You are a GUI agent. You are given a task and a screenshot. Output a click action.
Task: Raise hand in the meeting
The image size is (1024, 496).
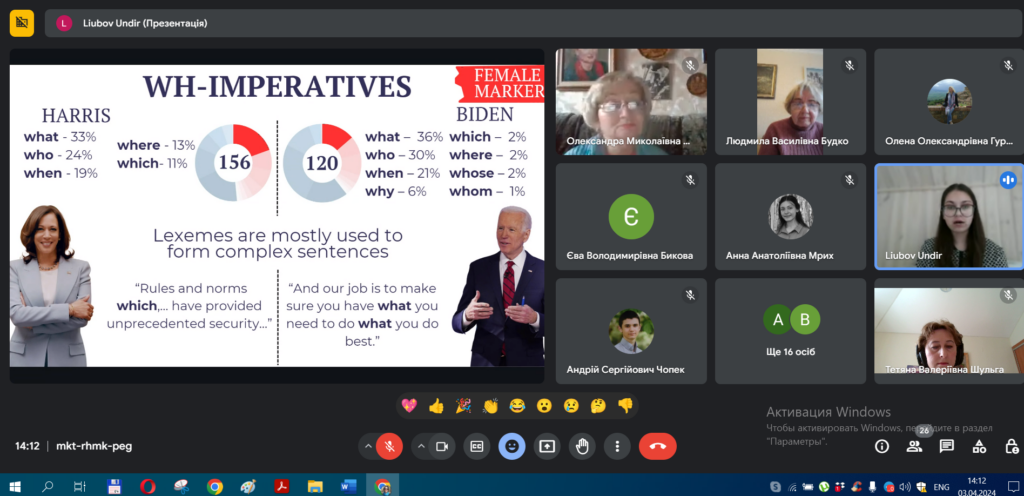pyautogui.click(x=582, y=446)
